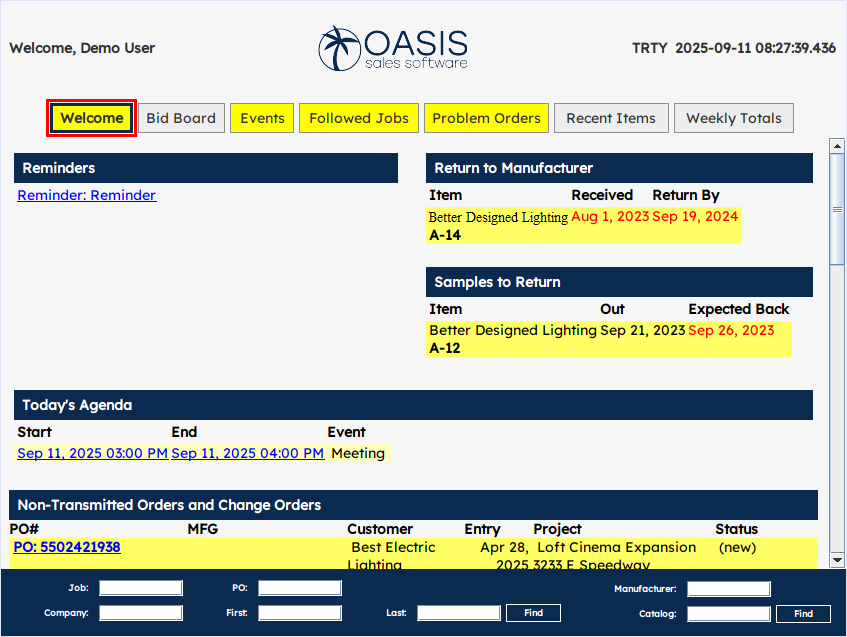Open the Reminder: Reminder link
This screenshot has width=847, height=637.
(86, 195)
